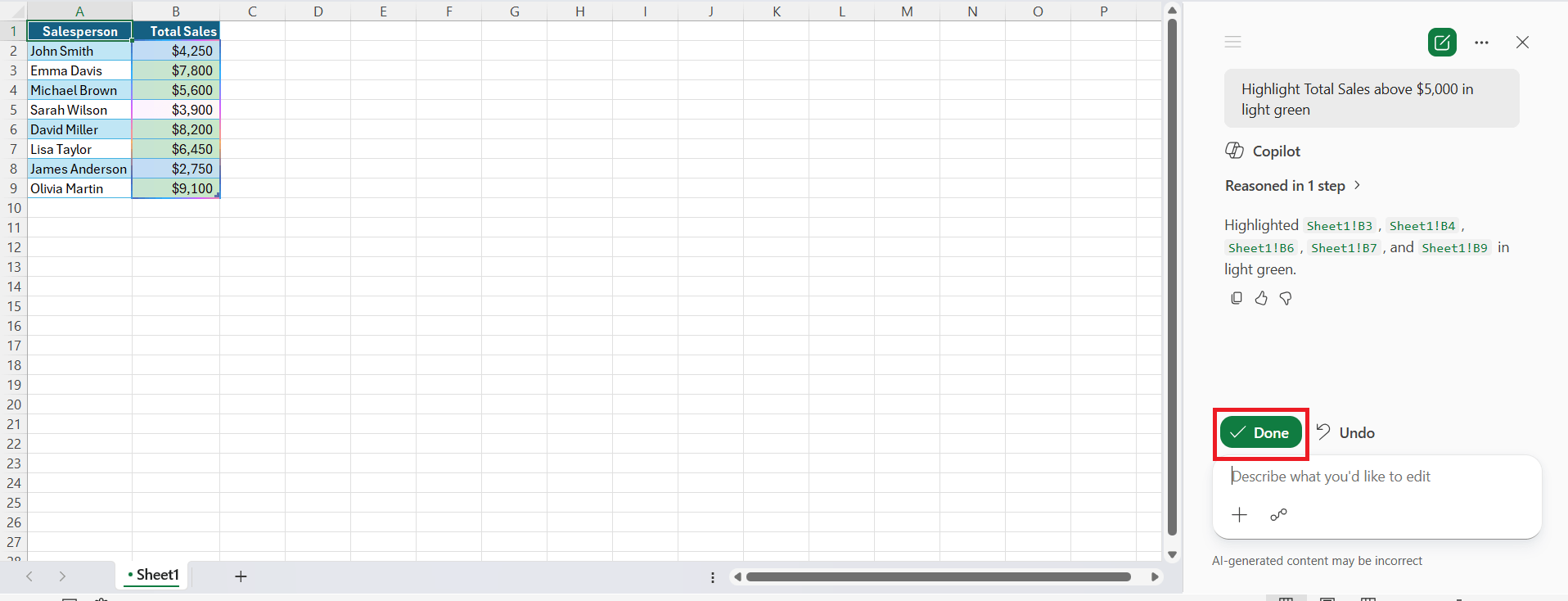Click the user prompt bubble about light green
Image resolution: width=1568 pixels, height=601 pixels.
coord(1372,99)
